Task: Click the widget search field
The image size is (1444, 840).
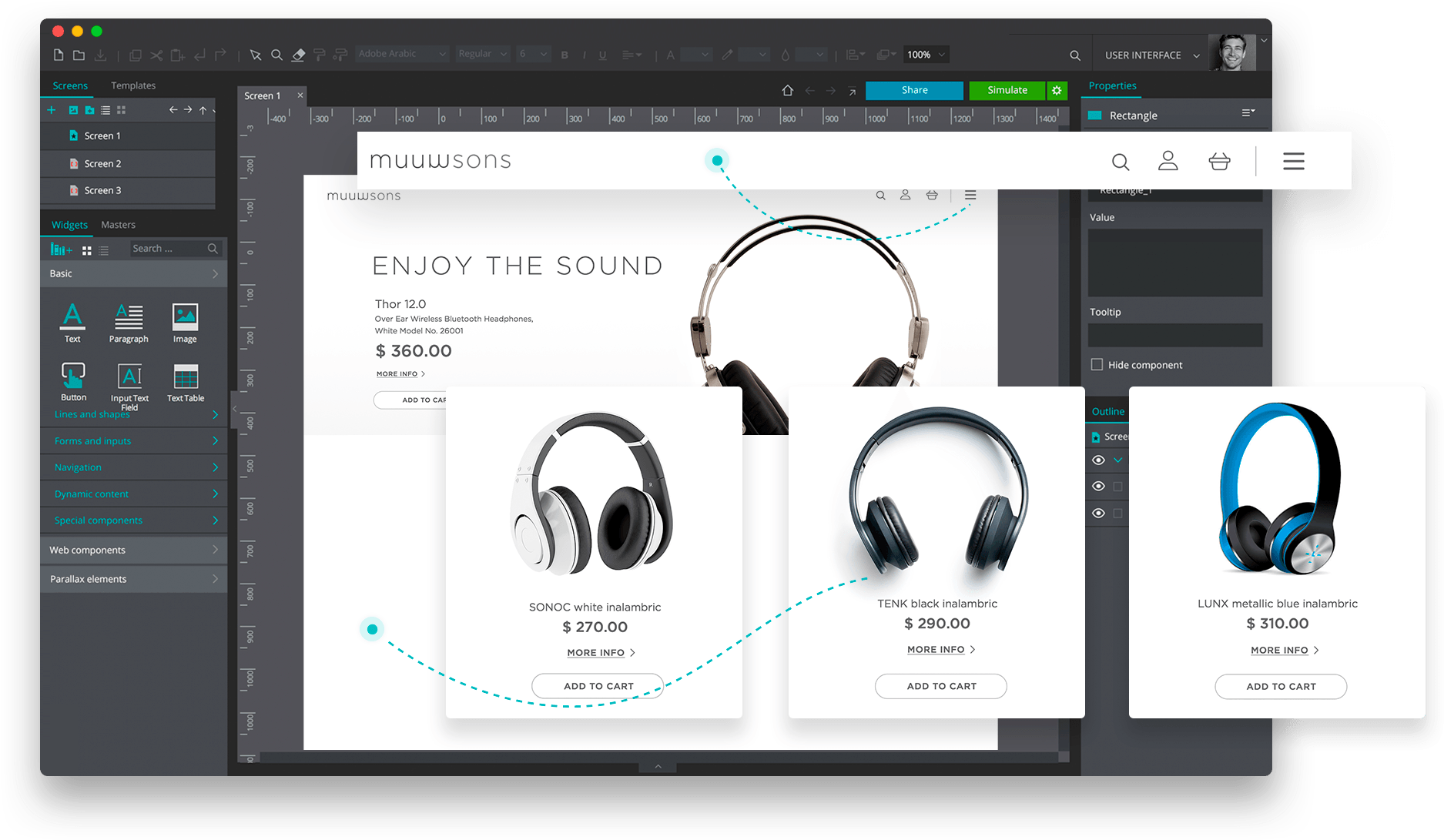Action: coord(168,248)
